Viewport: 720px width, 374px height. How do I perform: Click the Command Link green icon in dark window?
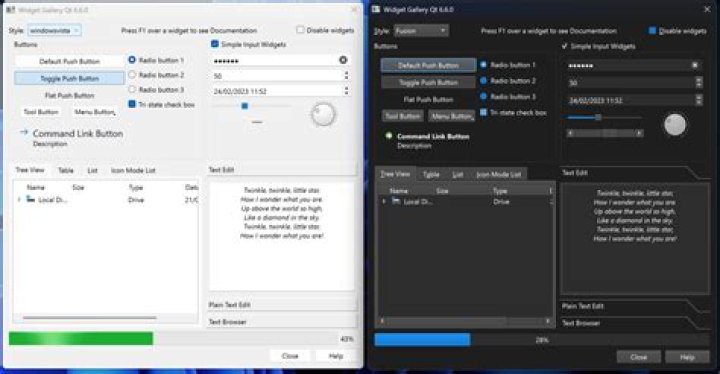click(389, 136)
